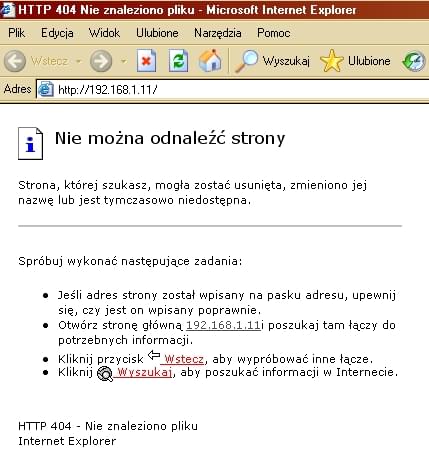The height and width of the screenshot is (454, 429).
Task: Open the Ulubione menu in menu bar
Action: pyautogui.click(x=157, y=33)
